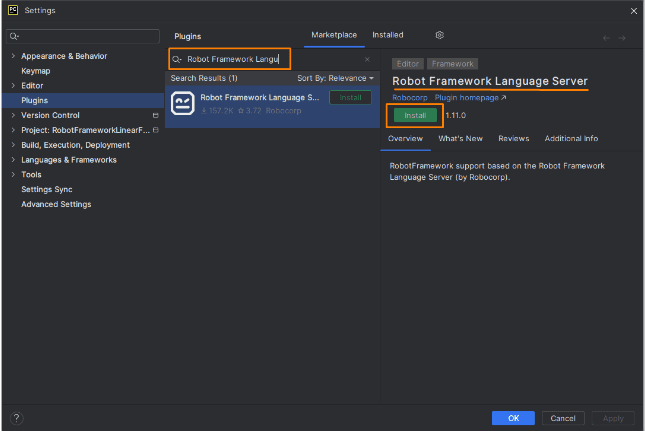Click the back navigation arrow
645x431 pixels.
pyautogui.click(x=606, y=38)
